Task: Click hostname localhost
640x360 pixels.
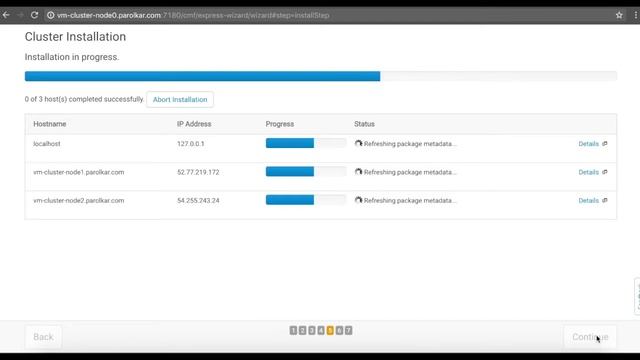Action: 47,144
